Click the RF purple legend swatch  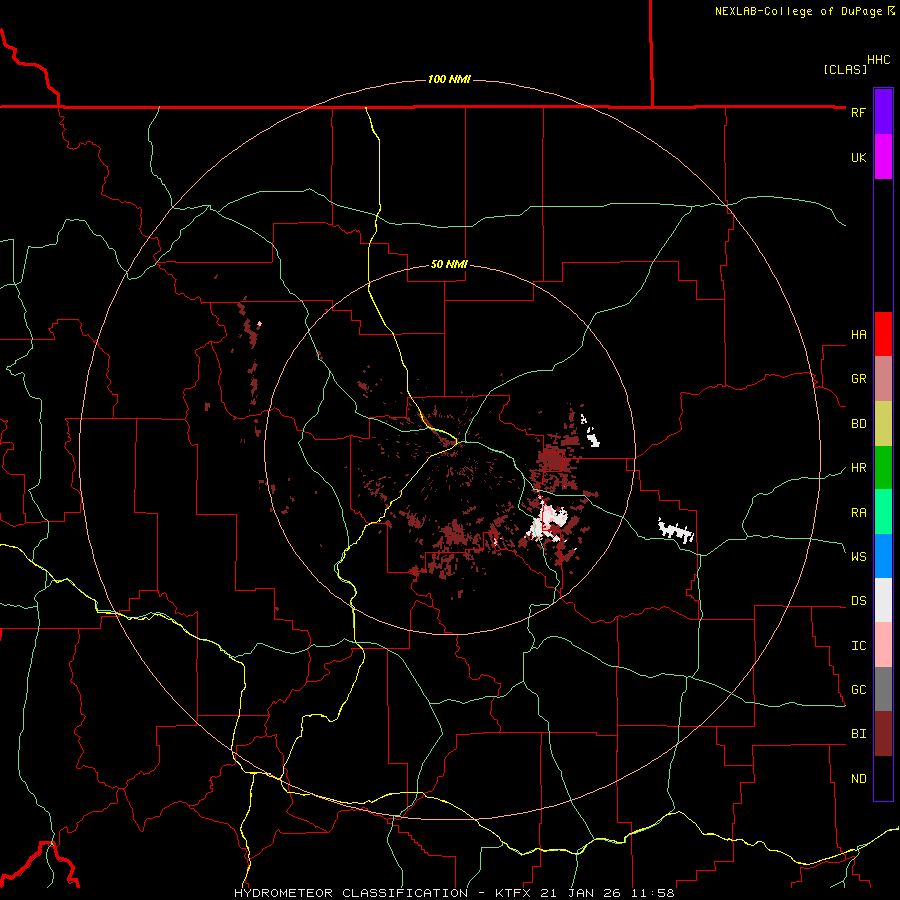pyautogui.click(x=883, y=112)
